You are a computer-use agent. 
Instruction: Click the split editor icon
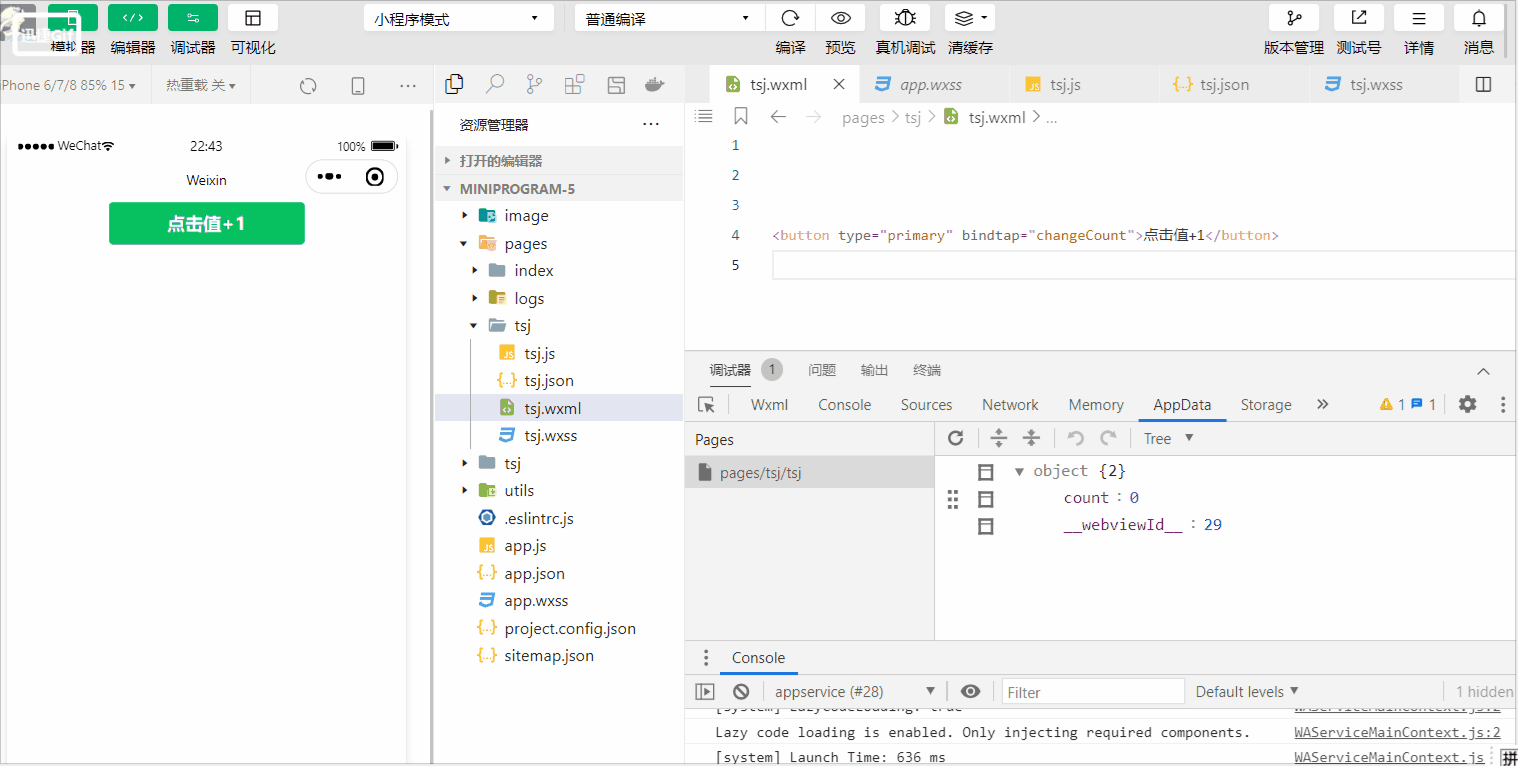click(1483, 85)
